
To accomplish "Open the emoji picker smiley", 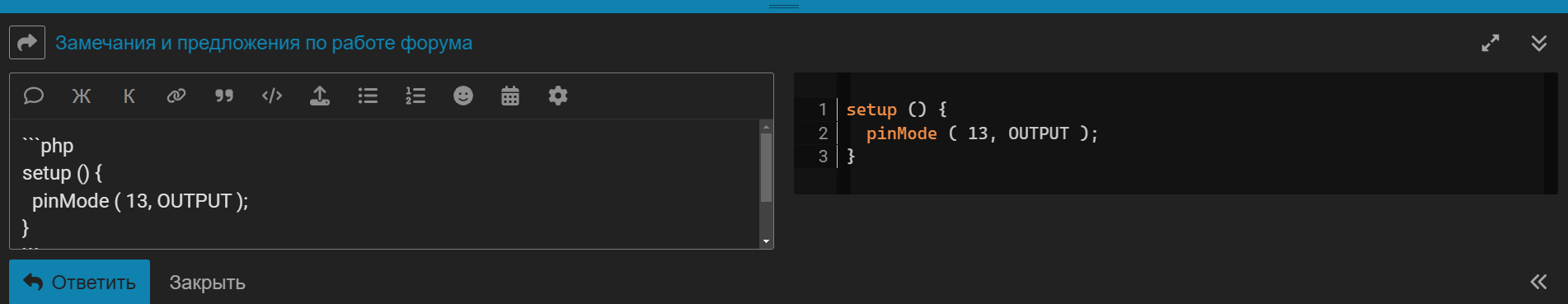I will (x=463, y=96).
